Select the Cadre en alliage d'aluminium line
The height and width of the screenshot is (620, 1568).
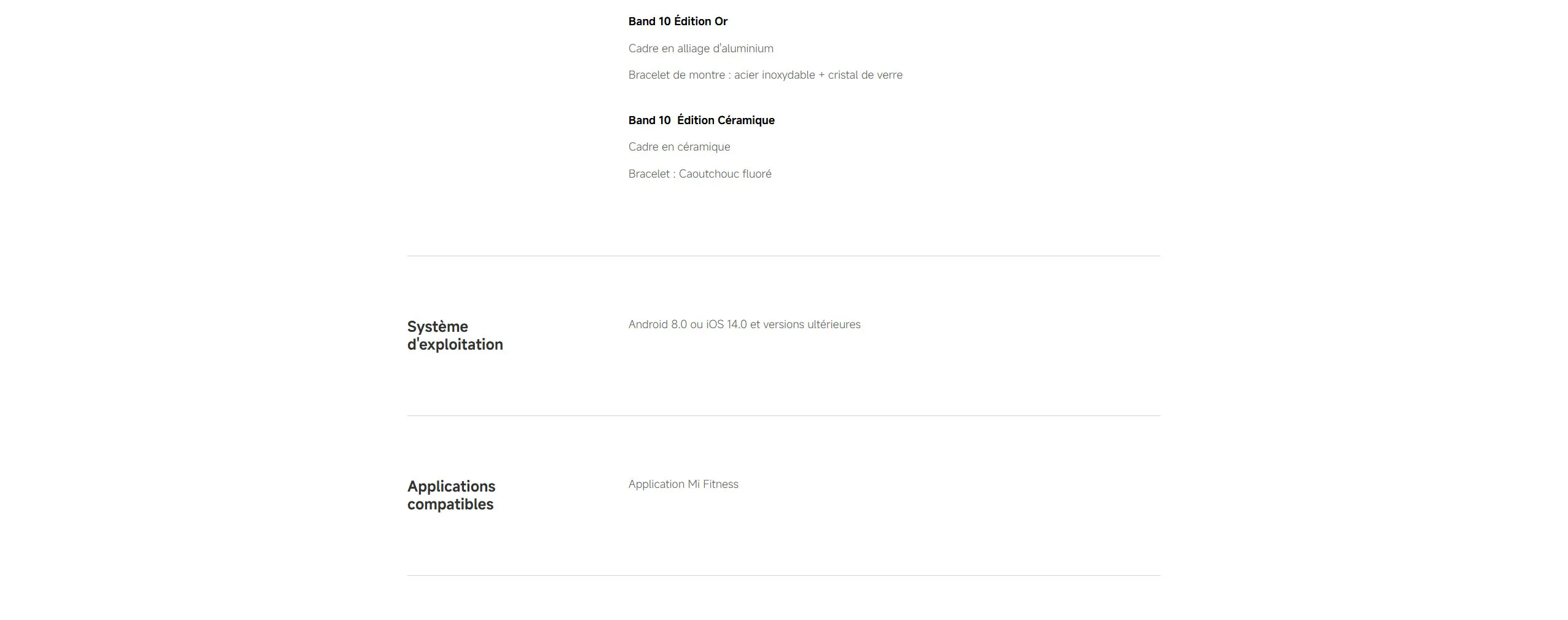(x=700, y=49)
